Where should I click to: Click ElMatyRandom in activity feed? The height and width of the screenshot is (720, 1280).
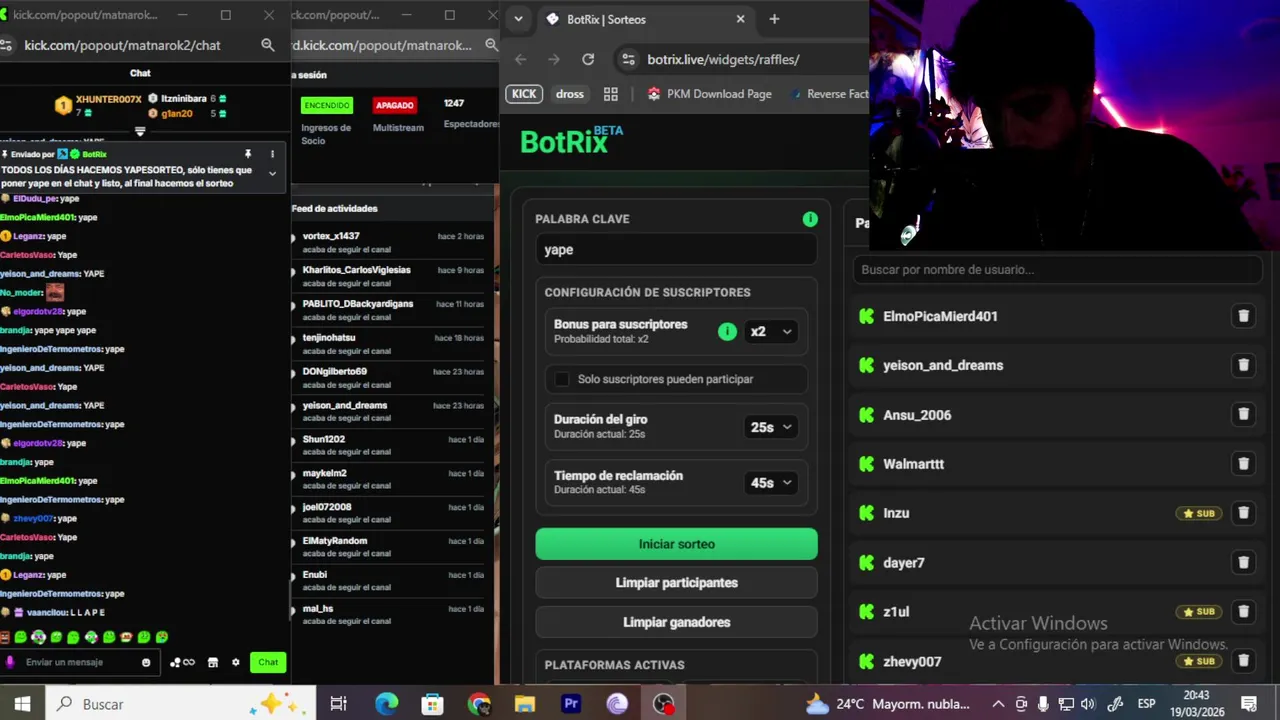[x=335, y=541]
